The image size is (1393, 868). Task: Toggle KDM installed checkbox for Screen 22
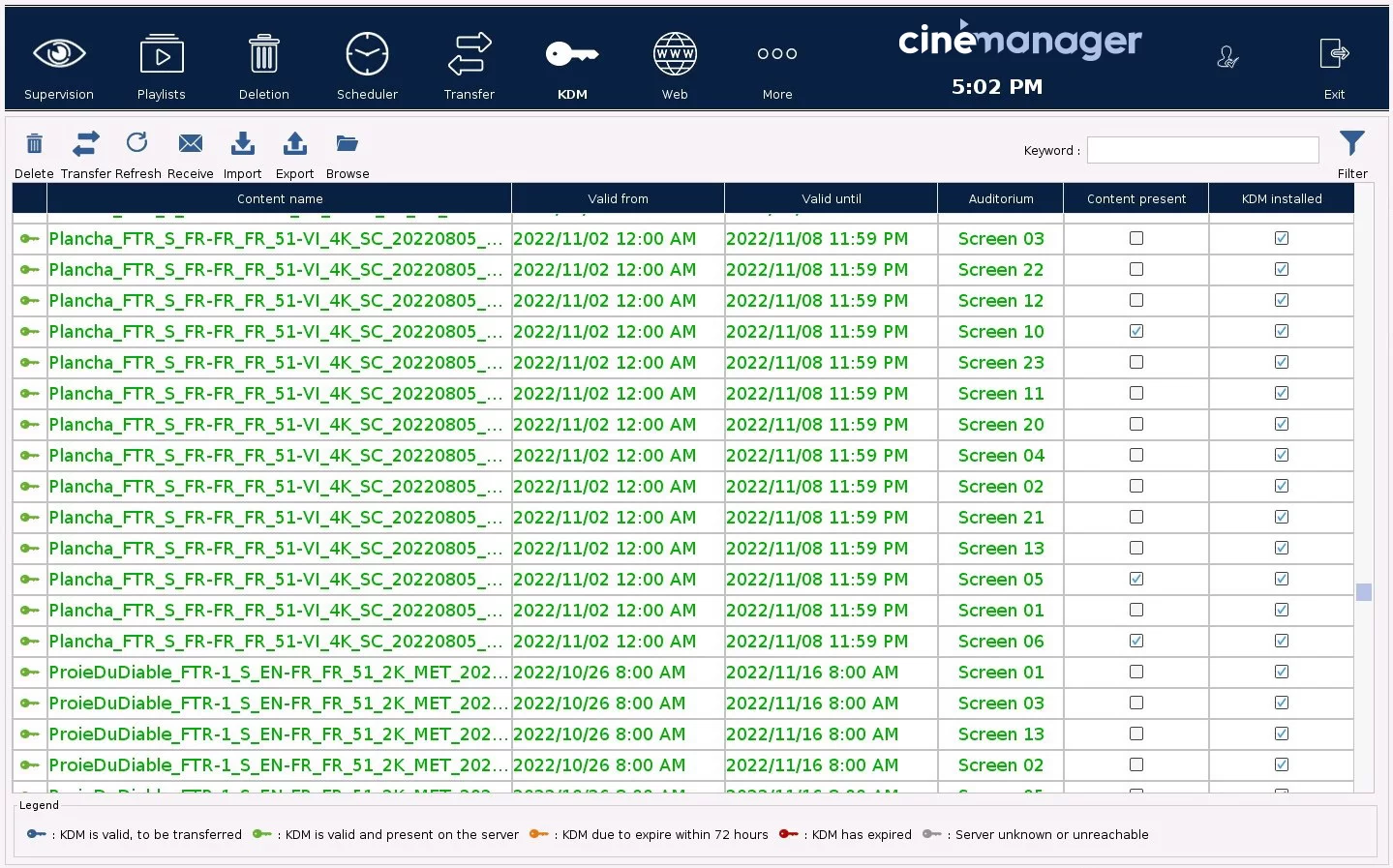click(x=1282, y=269)
